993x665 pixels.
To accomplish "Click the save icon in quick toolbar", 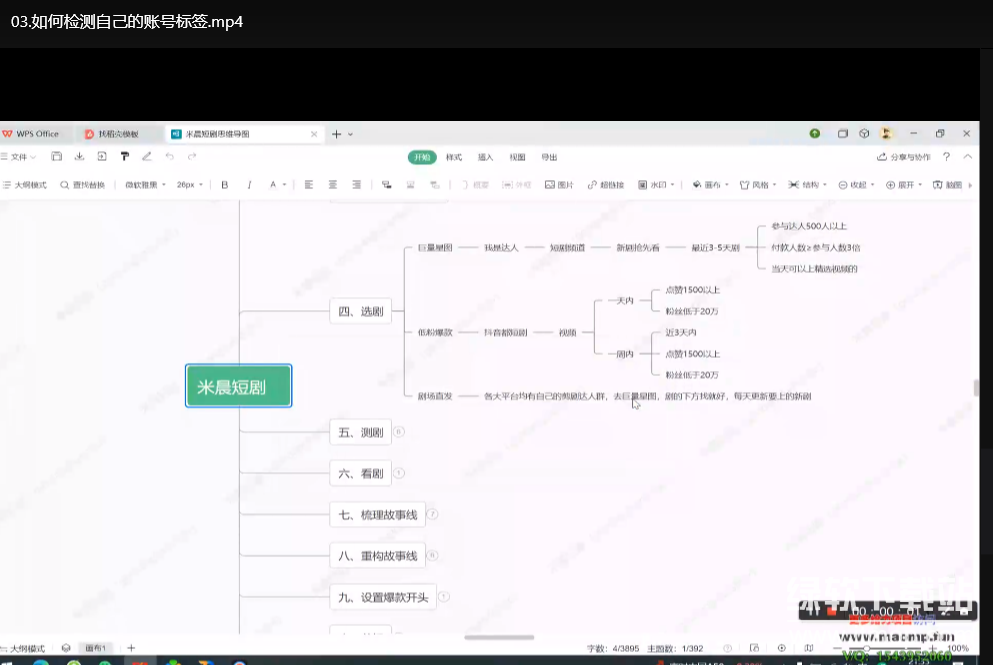I will tap(57, 157).
